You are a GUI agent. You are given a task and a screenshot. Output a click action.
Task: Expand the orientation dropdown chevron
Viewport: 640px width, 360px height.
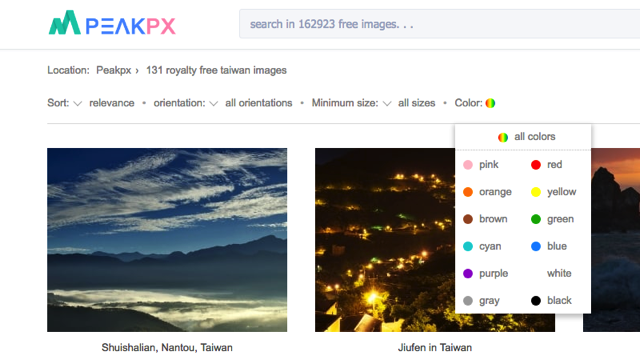(213, 104)
